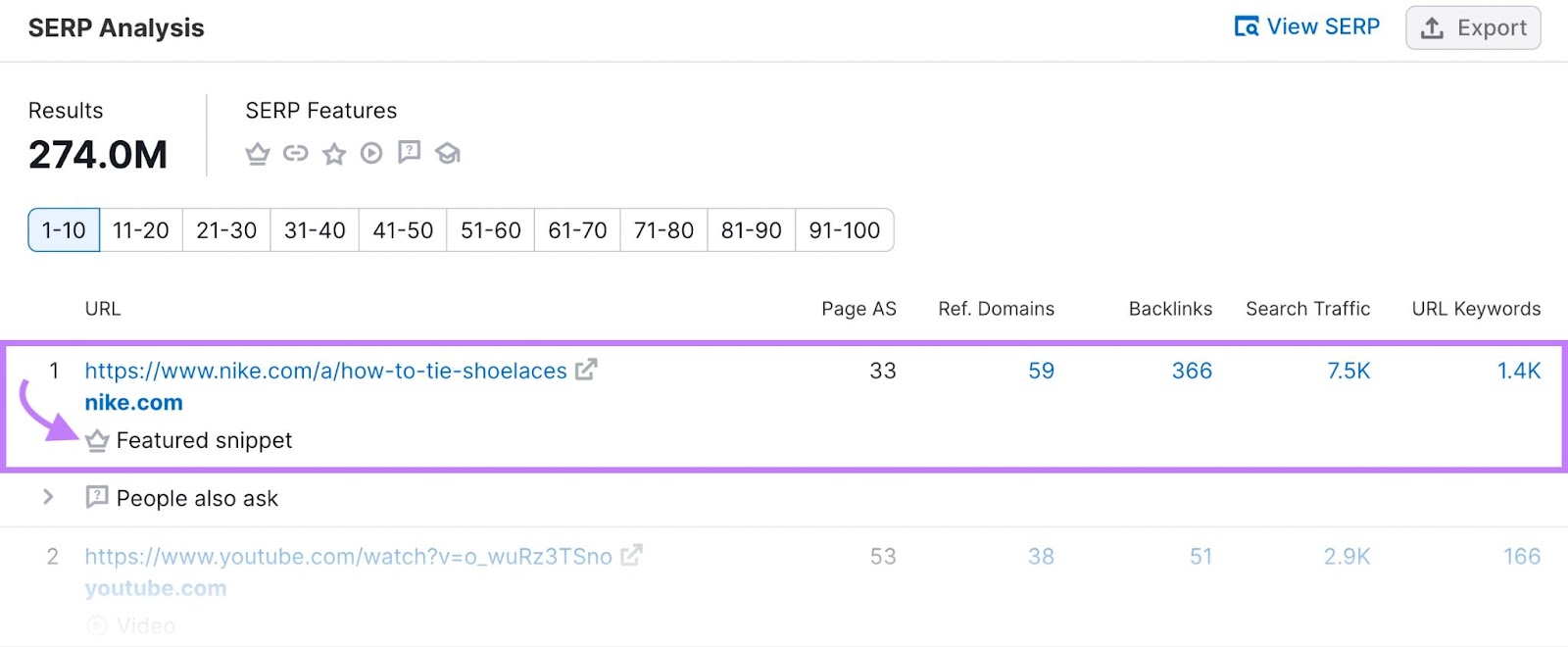Click the Sitelinks chain-link SERP feature icon
The width and height of the screenshot is (1568, 647).
296,153
